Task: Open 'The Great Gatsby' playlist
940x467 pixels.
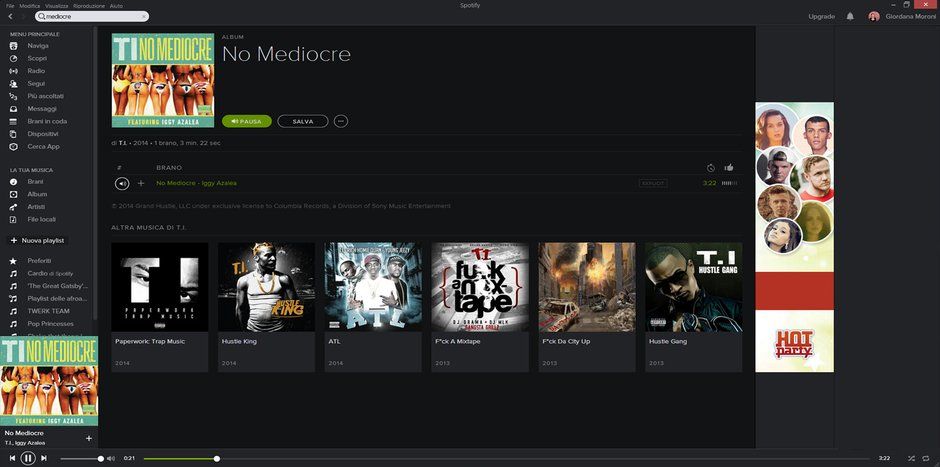Action: 58,286
